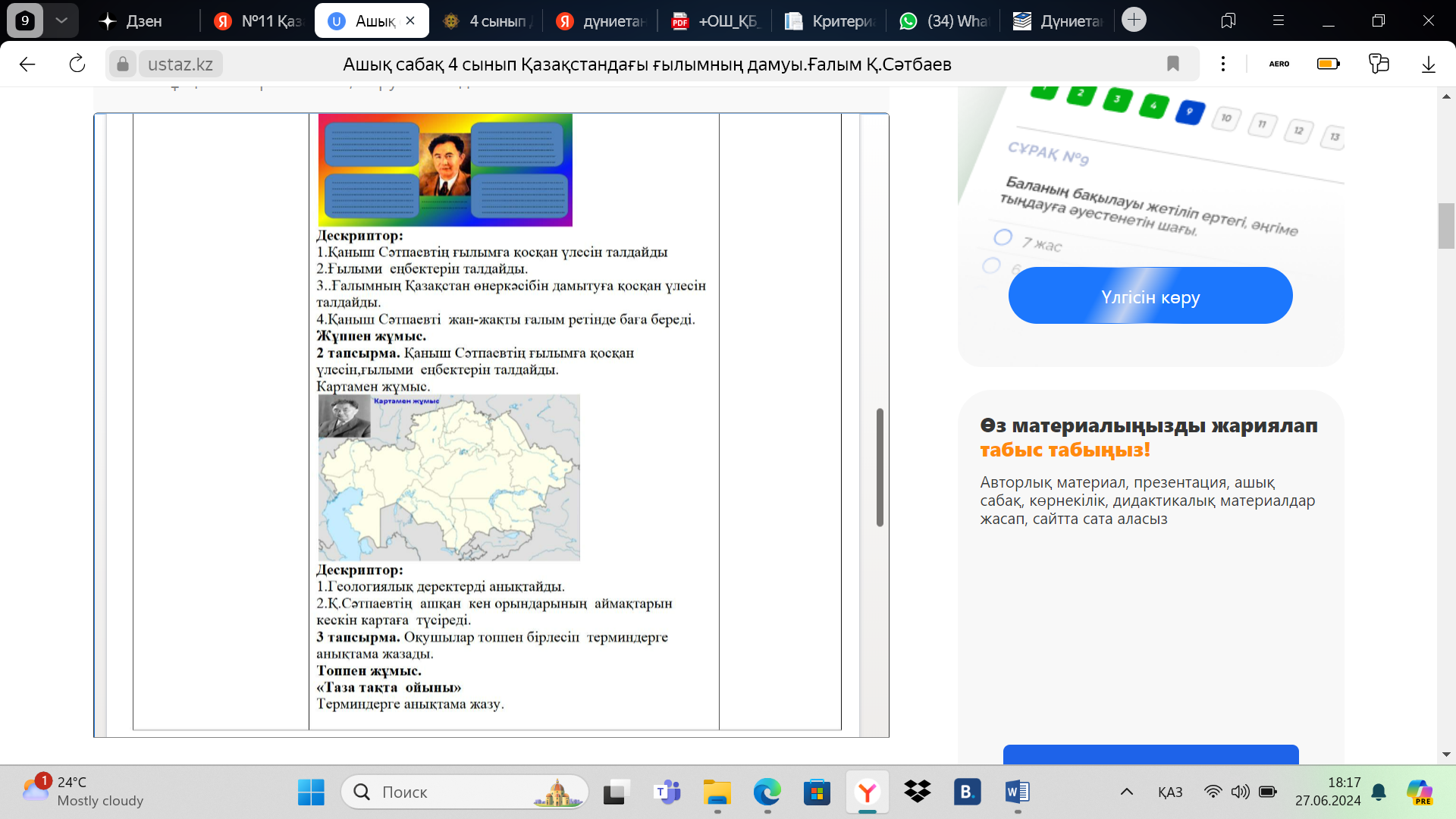Screen dimensions: 1456x819
Task: Switch to the Дзен tab
Action: (x=131, y=21)
